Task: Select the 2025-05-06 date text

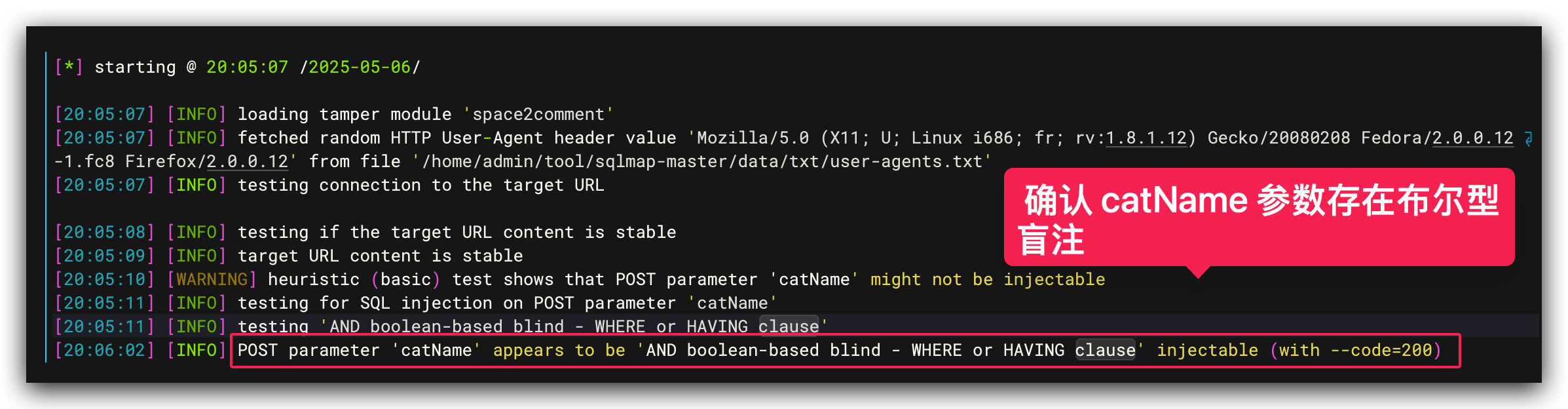Action: [359, 68]
